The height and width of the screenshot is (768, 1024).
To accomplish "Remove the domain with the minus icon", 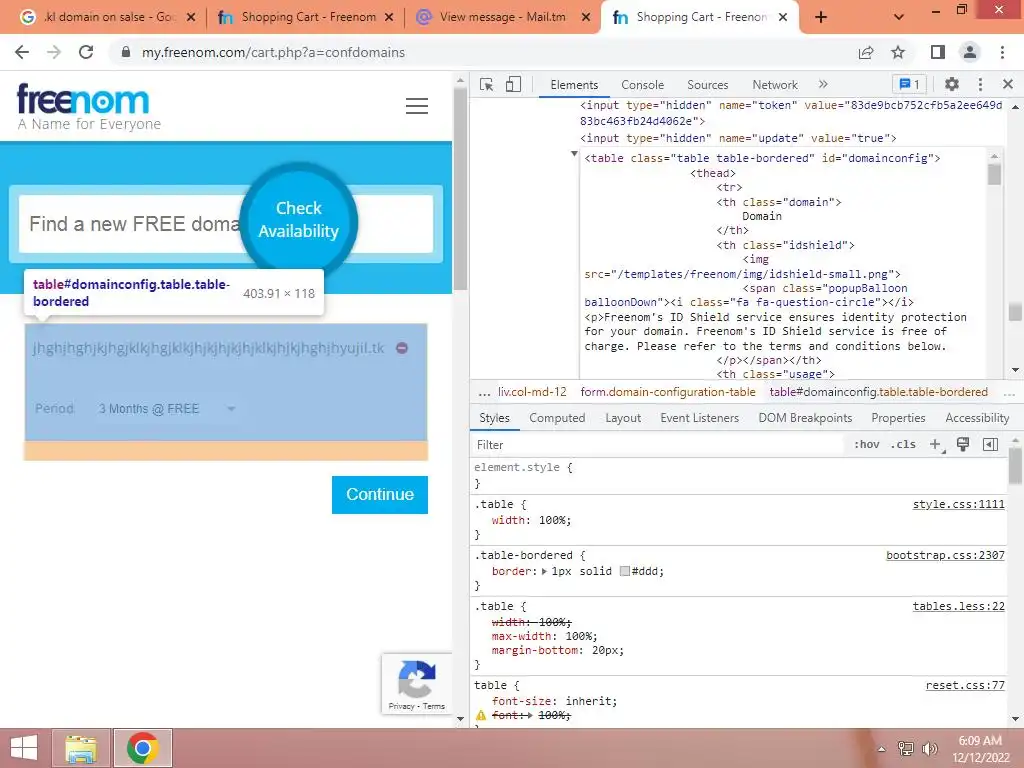I will (x=402, y=348).
